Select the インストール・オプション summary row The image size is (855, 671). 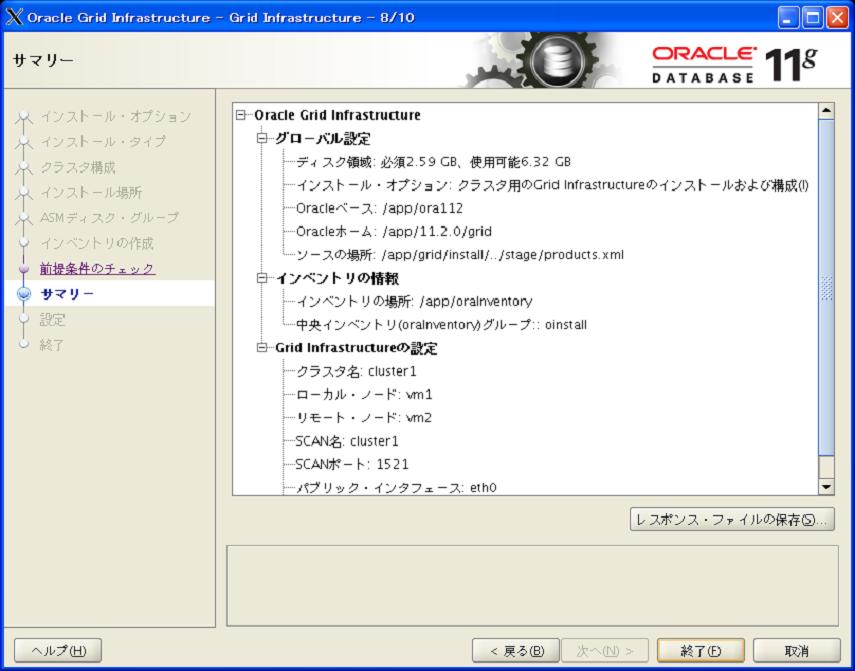click(x=552, y=185)
